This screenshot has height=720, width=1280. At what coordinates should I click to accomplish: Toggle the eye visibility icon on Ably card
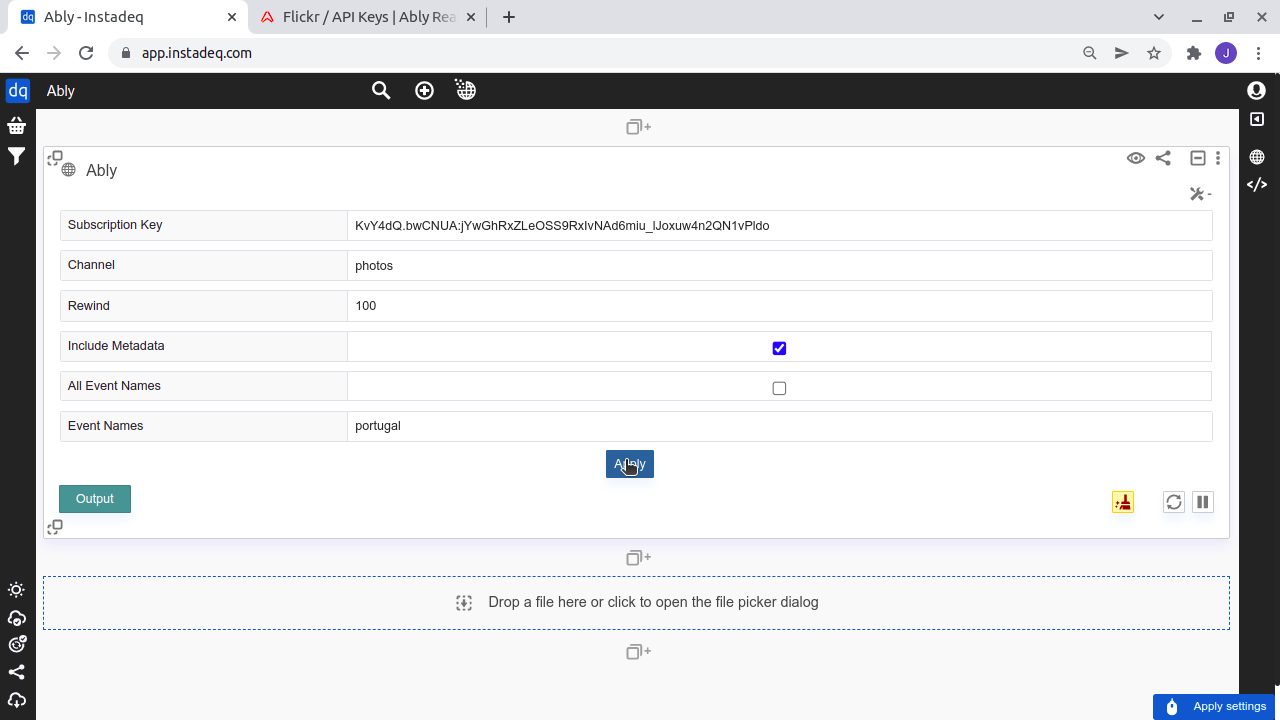(1136, 158)
